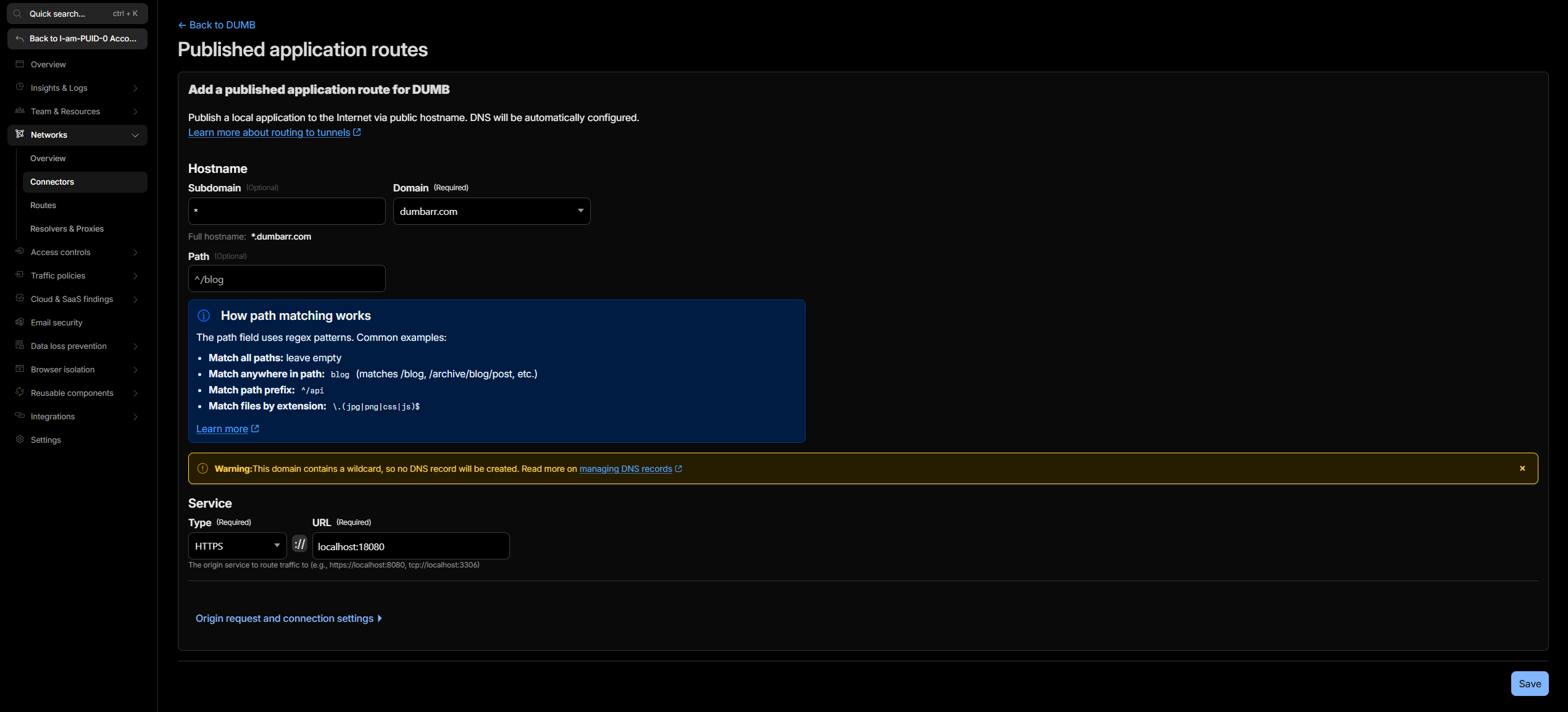Click the Access controls icon
Viewport: 1568px width, 712px height.
coord(20,252)
